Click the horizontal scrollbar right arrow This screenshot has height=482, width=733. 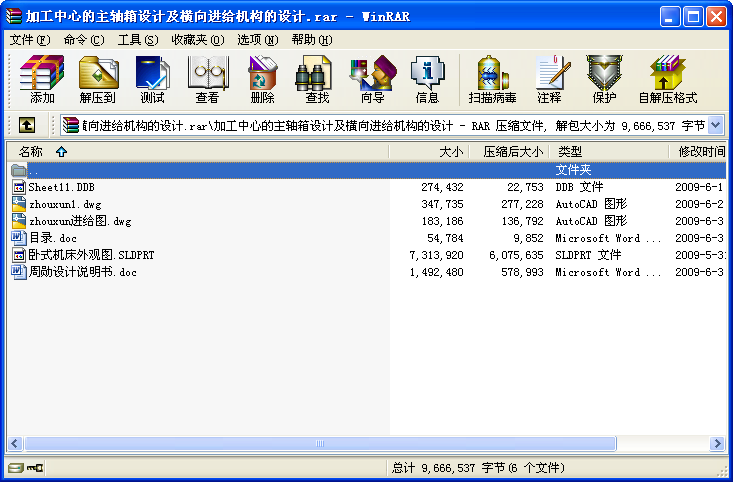point(717,443)
